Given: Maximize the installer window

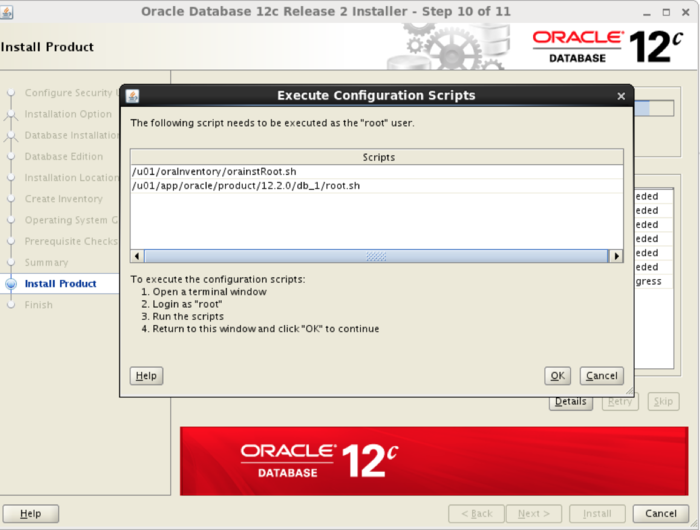Looking at the screenshot, I should (x=666, y=13).
